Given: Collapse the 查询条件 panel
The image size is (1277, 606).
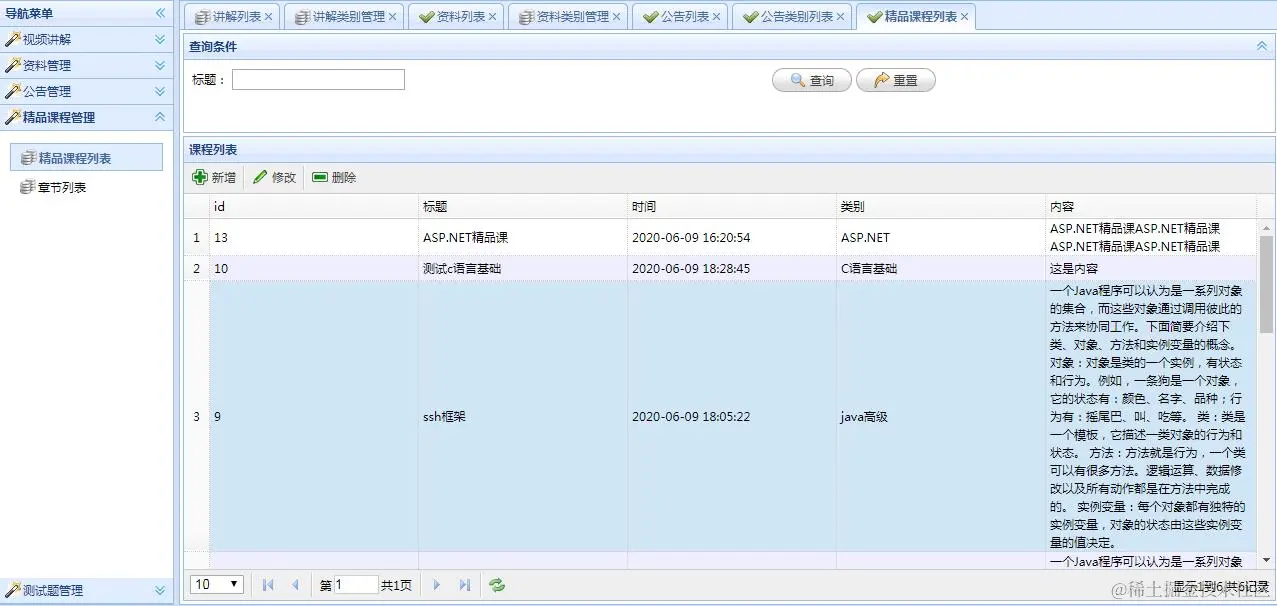Looking at the screenshot, I should click(x=1262, y=45).
